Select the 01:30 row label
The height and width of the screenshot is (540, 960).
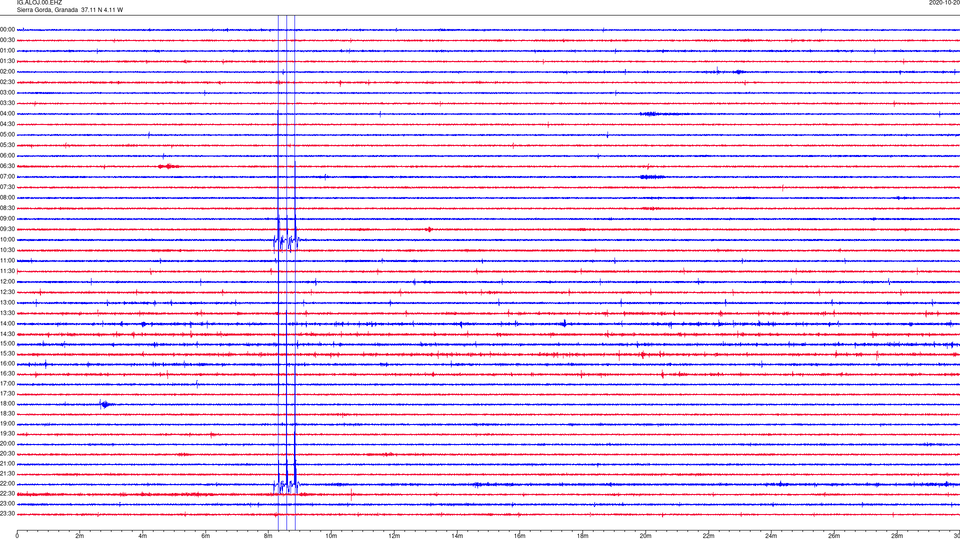[7, 61]
